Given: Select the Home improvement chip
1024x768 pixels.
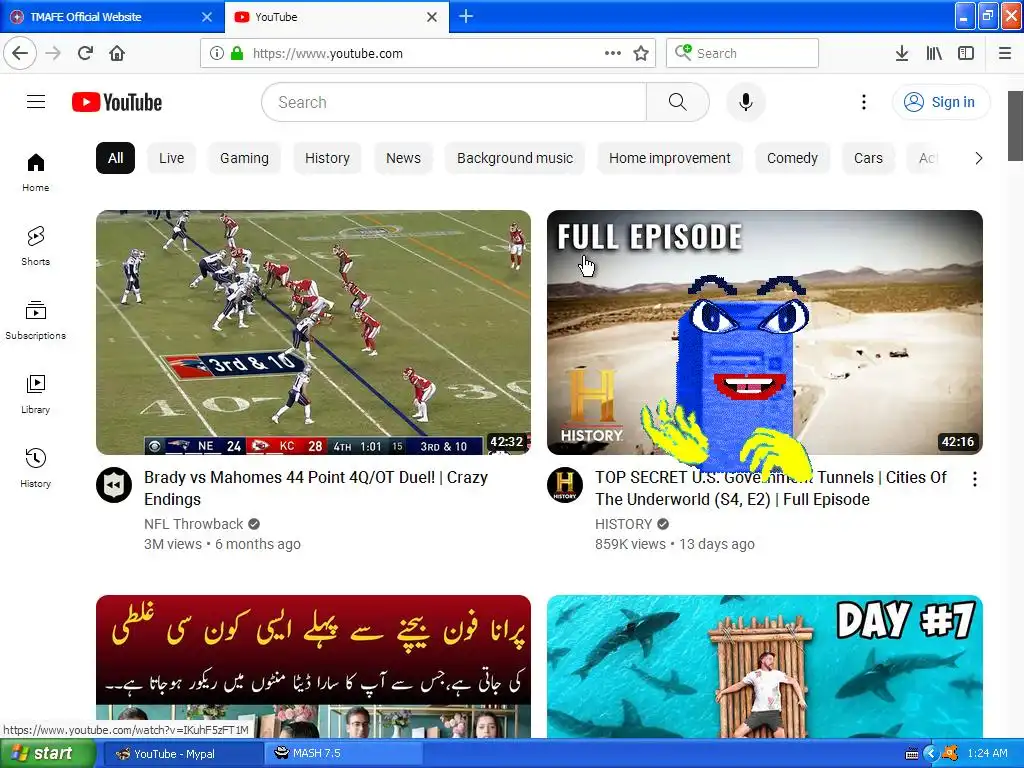Looking at the screenshot, I should [x=669, y=158].
